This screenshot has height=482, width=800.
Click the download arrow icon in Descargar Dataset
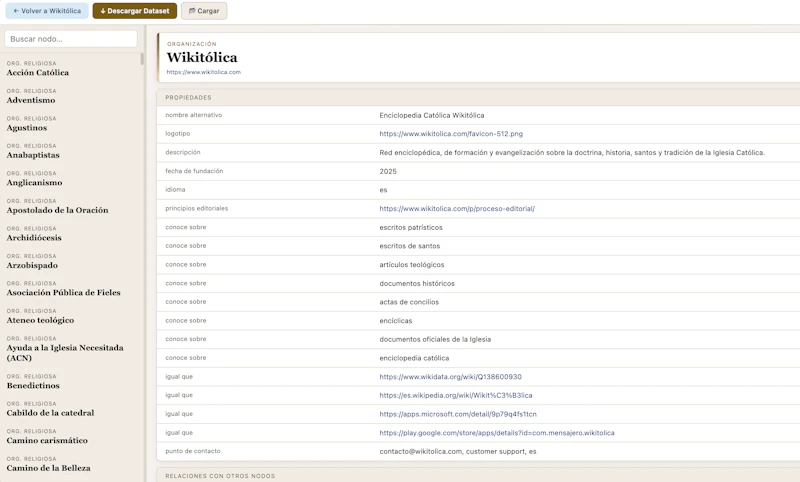click(x=103, y=11)
